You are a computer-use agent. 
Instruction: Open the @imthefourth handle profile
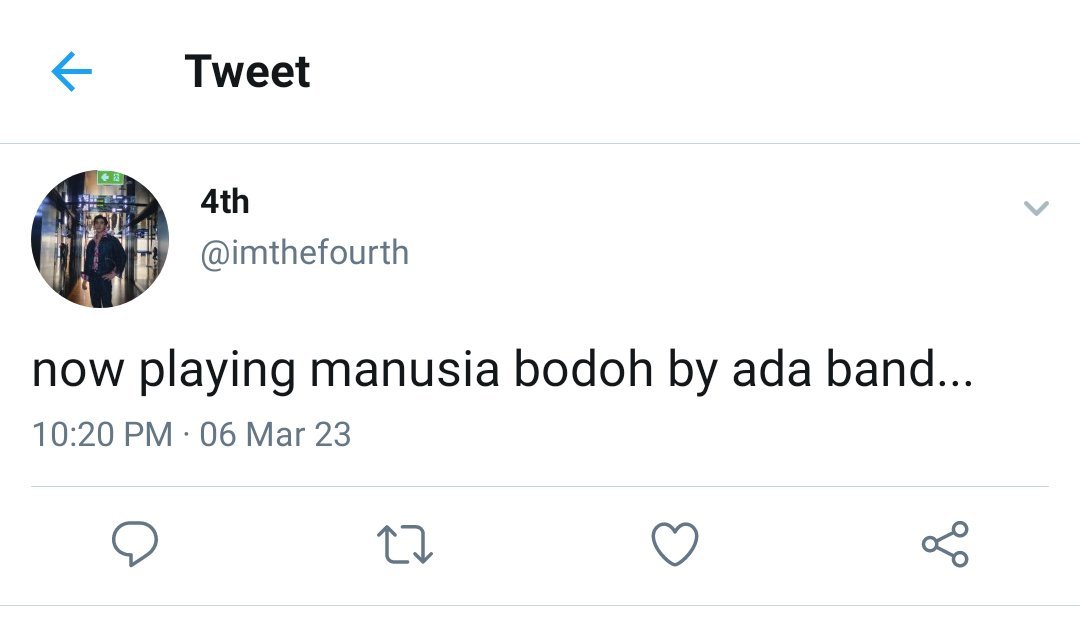[304, 253]
